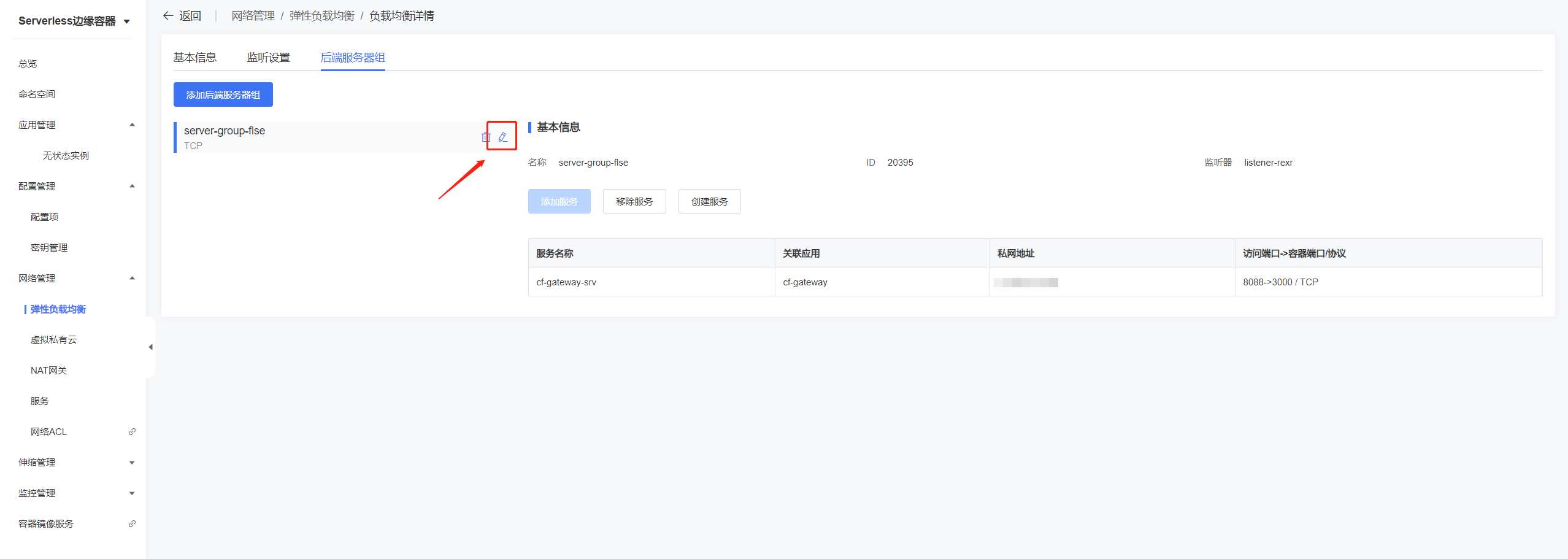Edit server-group-flse using the pencil icon
Screen dimensions: 1568x559
[x=503, y=137]
